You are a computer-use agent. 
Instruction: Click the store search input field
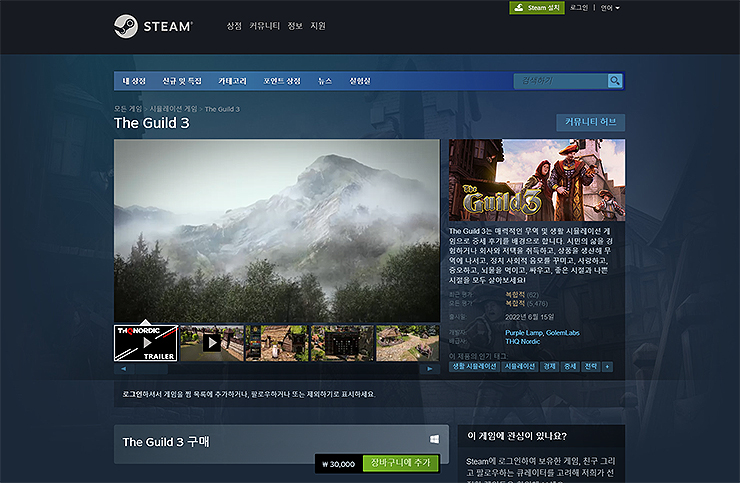561,81
